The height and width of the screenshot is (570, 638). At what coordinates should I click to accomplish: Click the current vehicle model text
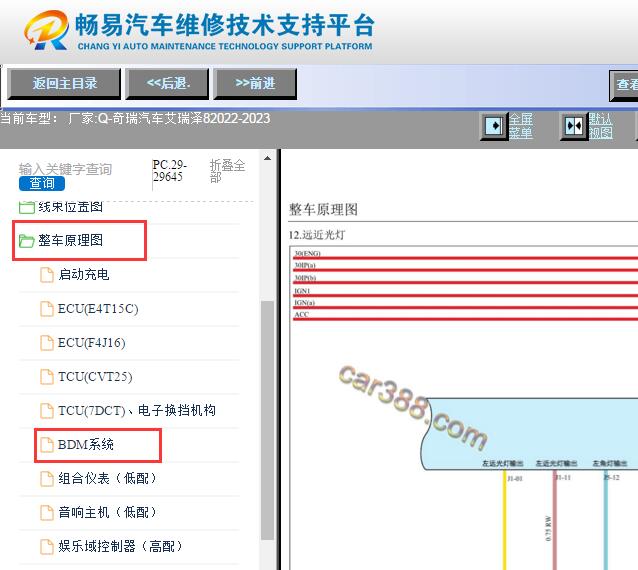click(135, 118)
